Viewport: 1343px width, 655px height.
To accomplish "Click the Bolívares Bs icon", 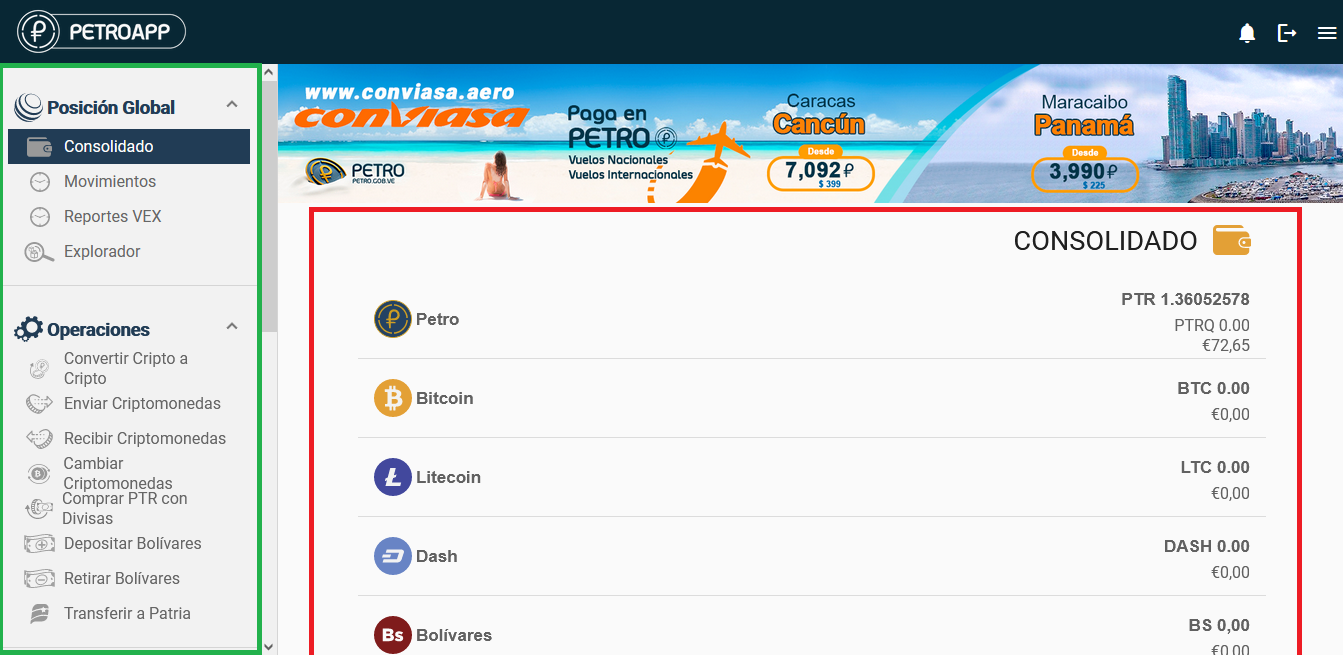I will tap(393, 635).
